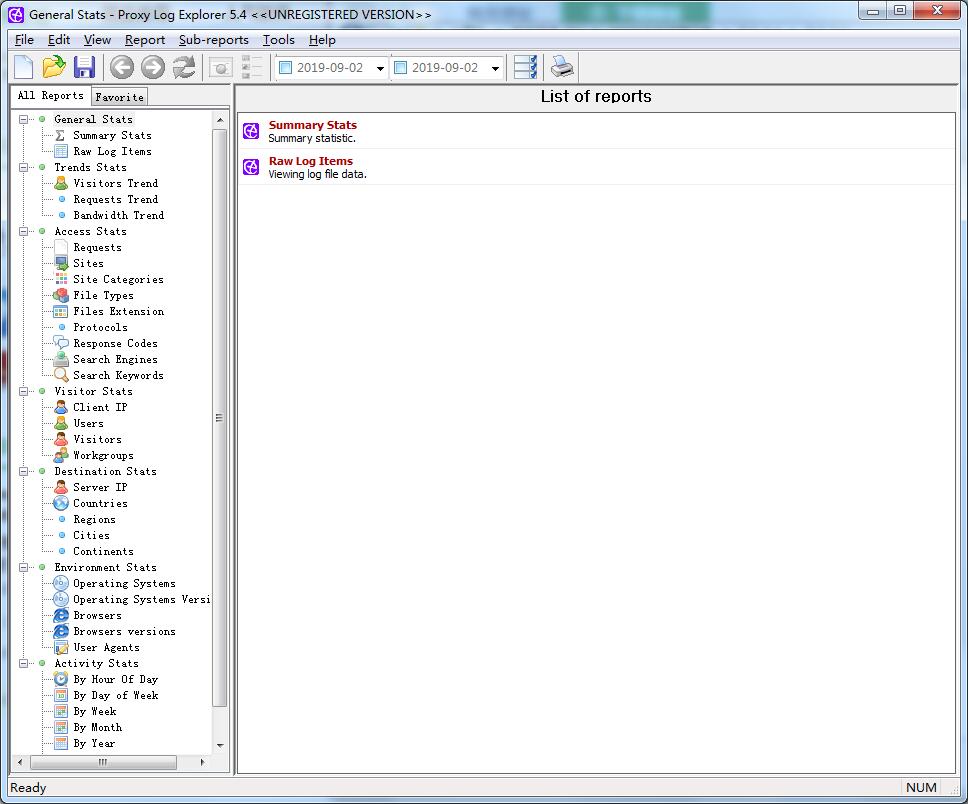Click the Browsers tree icon
The image size is (968, 804).
[61, 615]
